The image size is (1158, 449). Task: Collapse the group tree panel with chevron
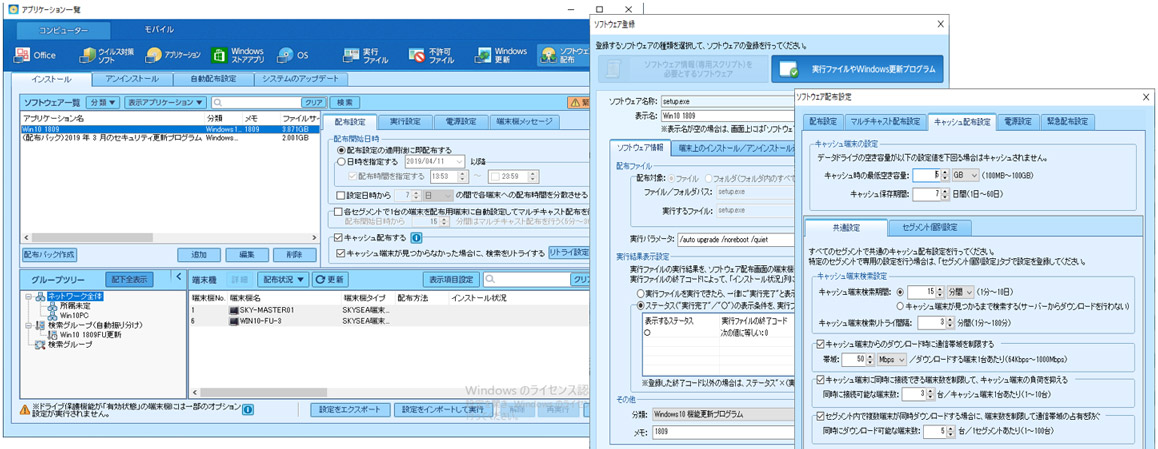tap(178, 275)
